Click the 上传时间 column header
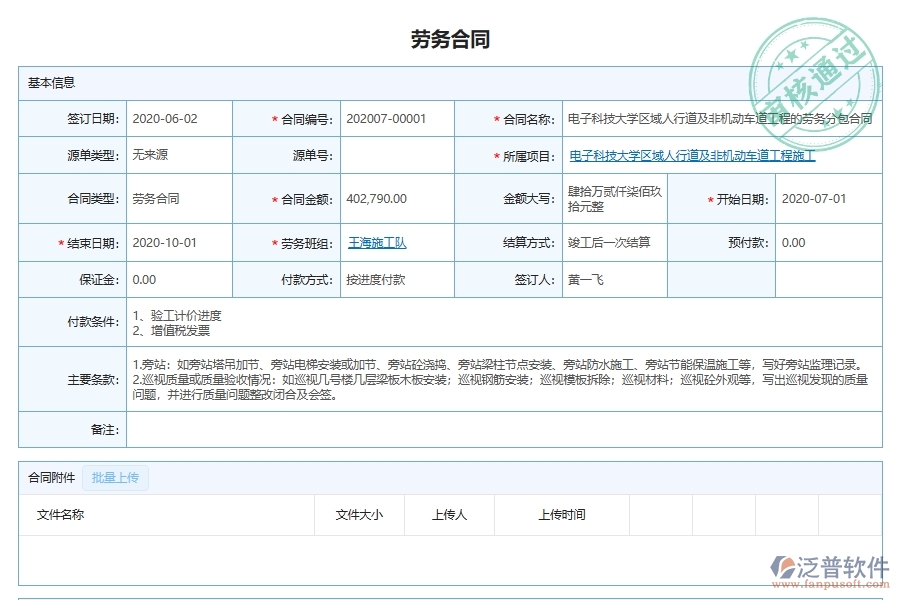 560,515
